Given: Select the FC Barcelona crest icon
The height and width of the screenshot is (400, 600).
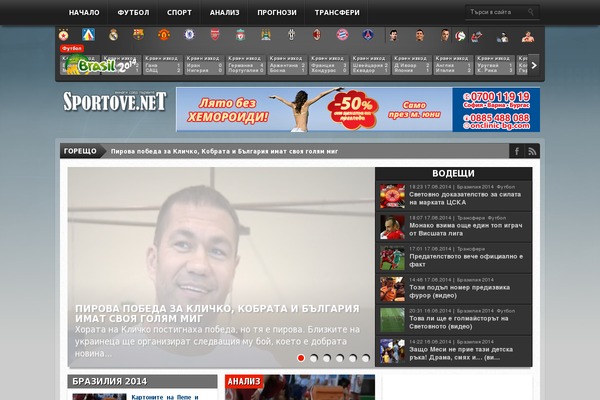Looking at the screenshot, I should tap(138, 35).
